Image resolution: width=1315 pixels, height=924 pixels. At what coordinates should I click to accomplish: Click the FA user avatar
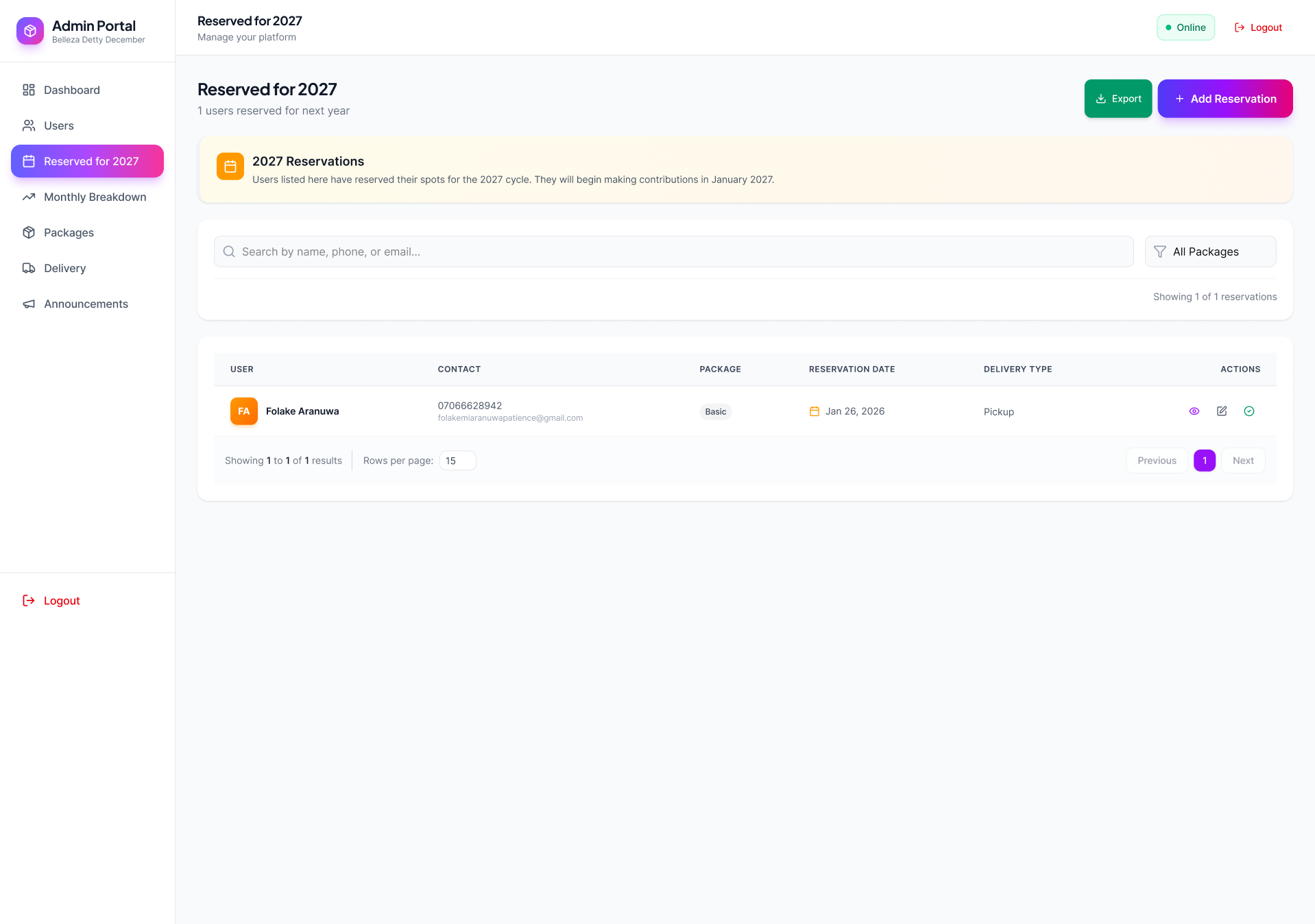point(244,411)
